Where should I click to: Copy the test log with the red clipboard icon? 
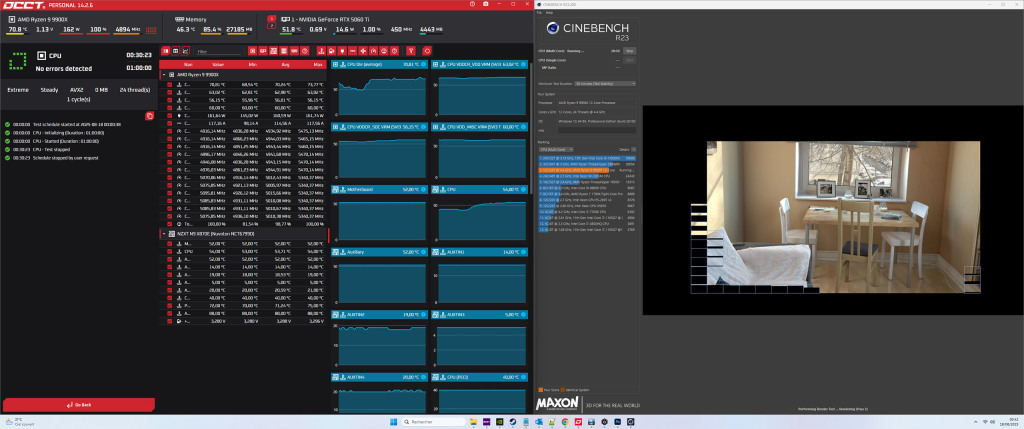coord(150,116)
